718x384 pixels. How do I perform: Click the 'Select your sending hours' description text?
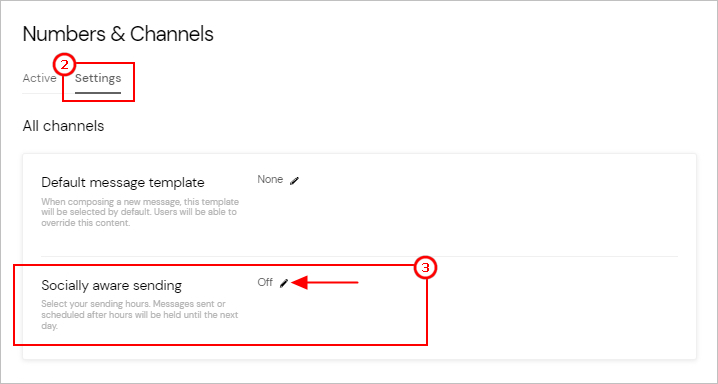[140, 315]
